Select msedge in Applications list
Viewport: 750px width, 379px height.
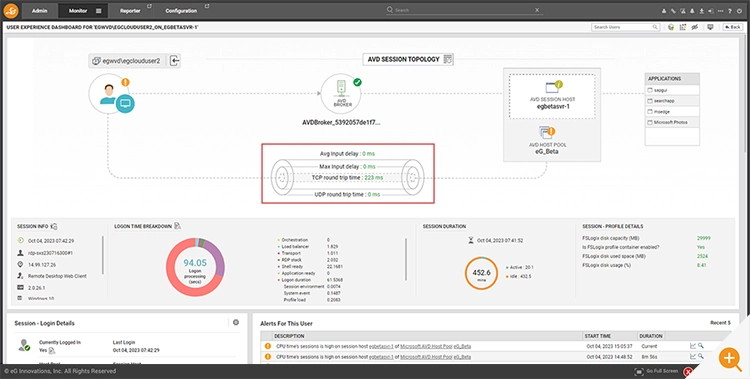click(x=672, y=111)
